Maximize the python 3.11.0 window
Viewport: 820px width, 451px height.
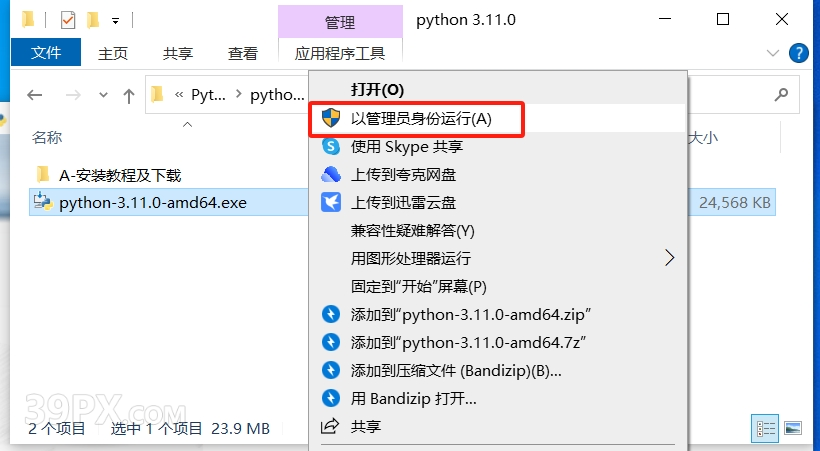coord(723,20)
